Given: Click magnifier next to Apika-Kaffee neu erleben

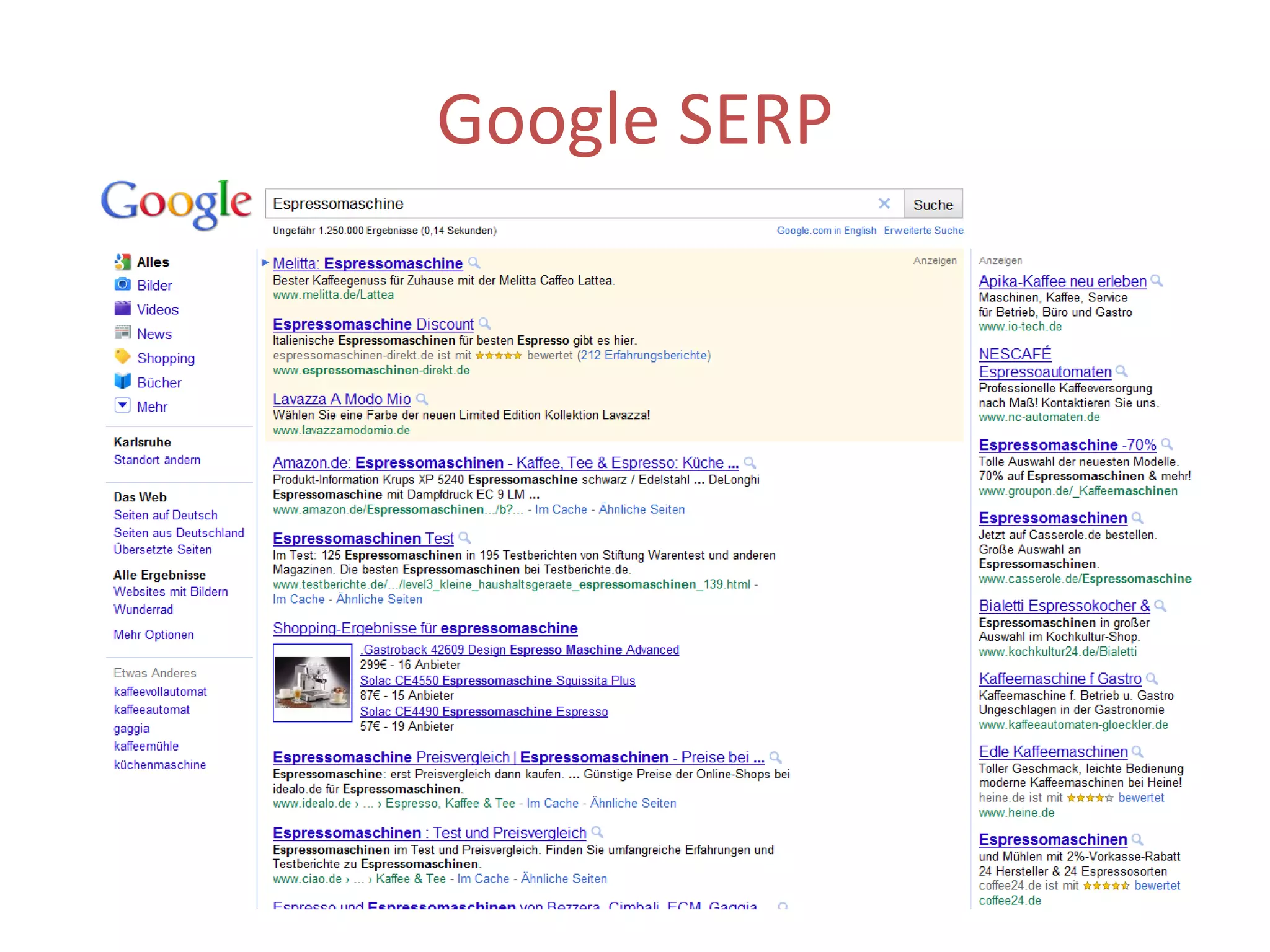Looking at the screenshot, I should (x=1157, y=281).
